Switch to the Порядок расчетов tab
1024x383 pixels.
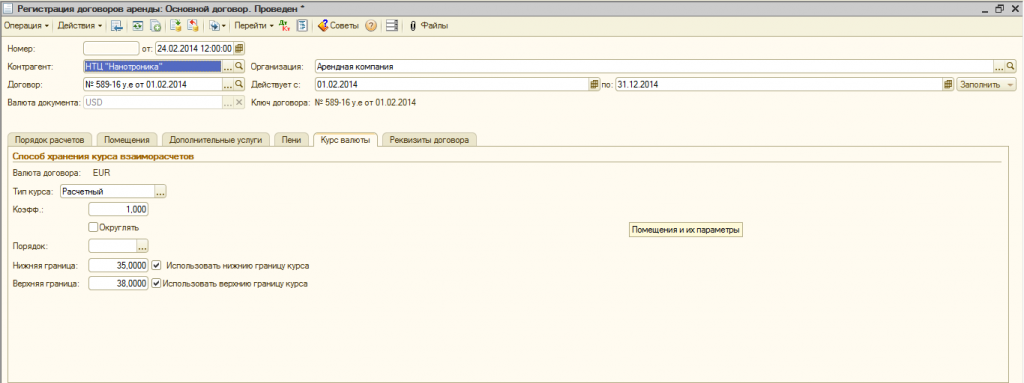click(50, 140)
